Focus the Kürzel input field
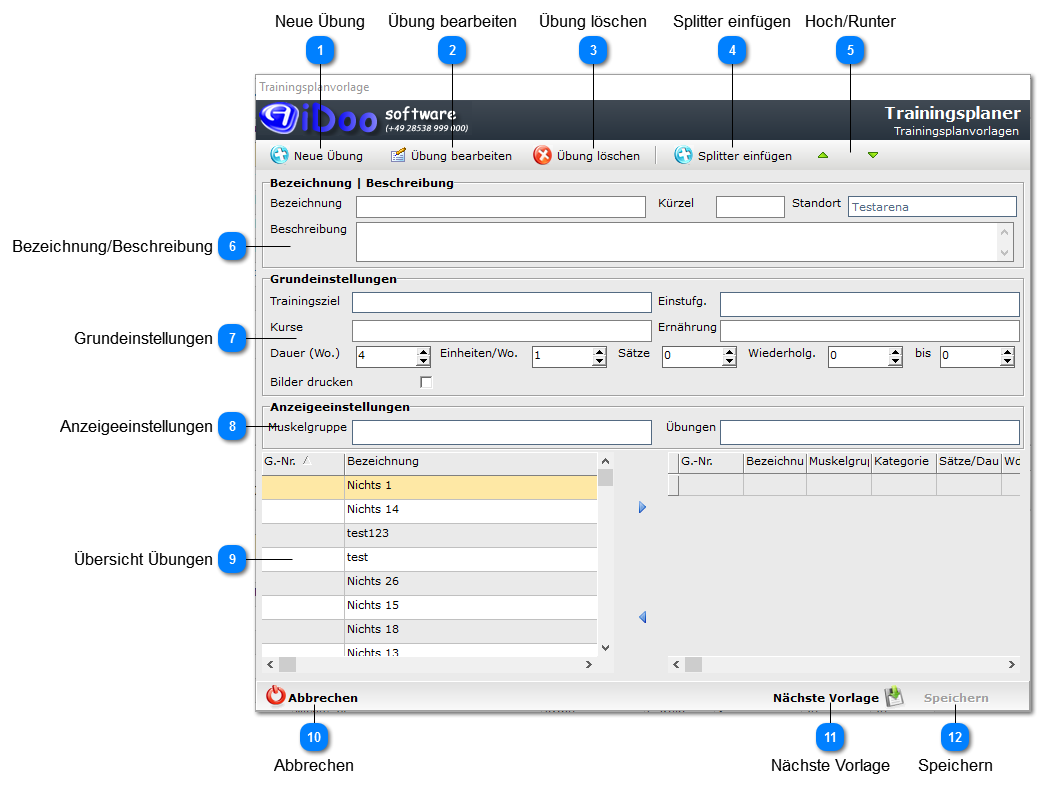Image resolution: width=1040 pixels, height=791 pixels. (750, 207)
